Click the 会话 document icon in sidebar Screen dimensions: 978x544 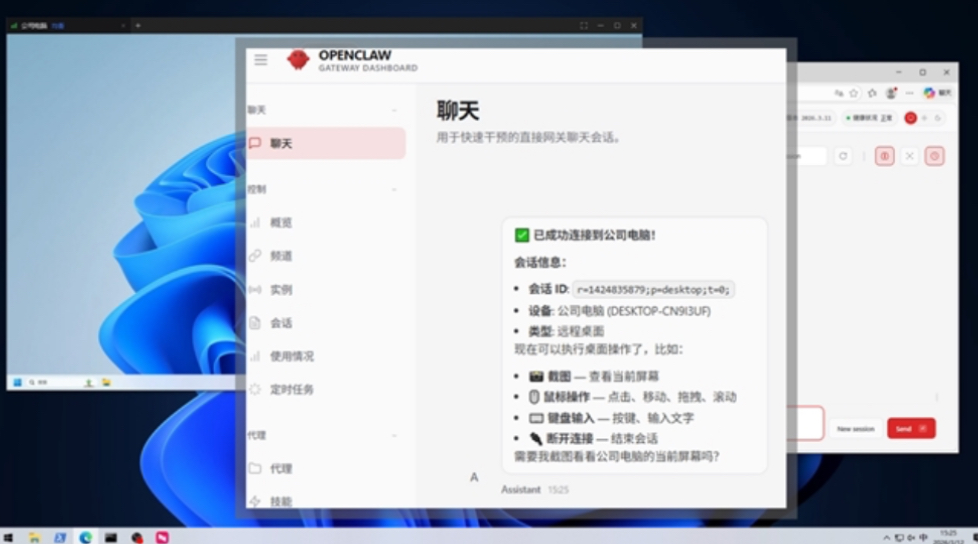pos(255,323)
